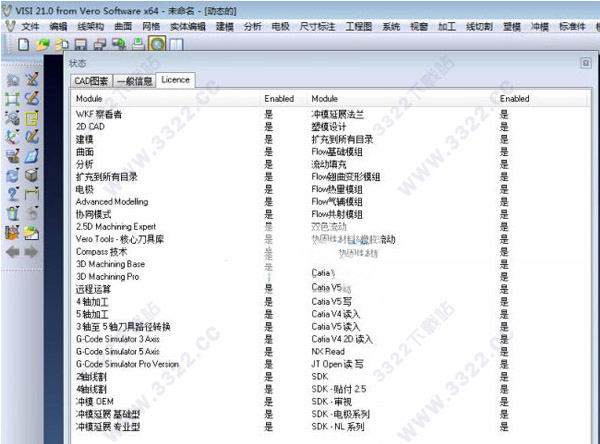The width and height of the screenshot is (600, 444).
Task: Open the 线架构 menu
Action: (91, 26)
